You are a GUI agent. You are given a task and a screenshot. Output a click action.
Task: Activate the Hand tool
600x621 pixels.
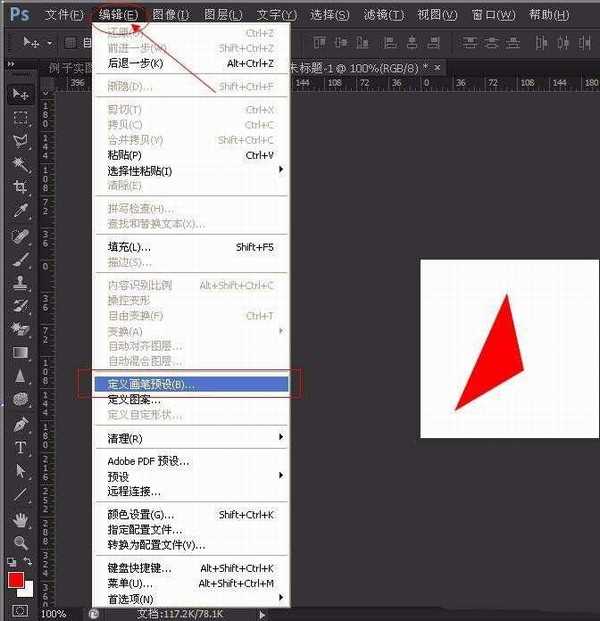[x=20, y=519]
